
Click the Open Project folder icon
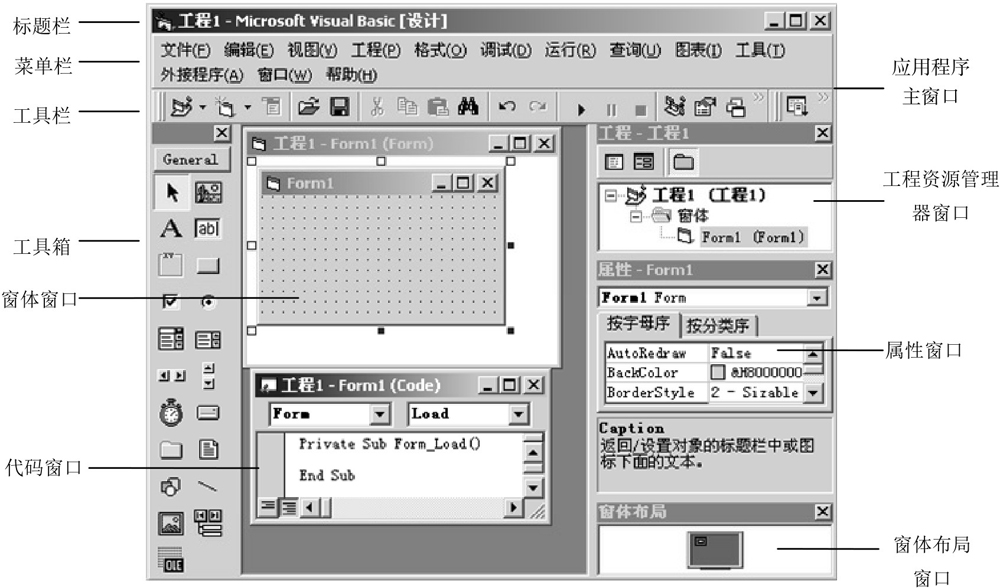point(309,107)
